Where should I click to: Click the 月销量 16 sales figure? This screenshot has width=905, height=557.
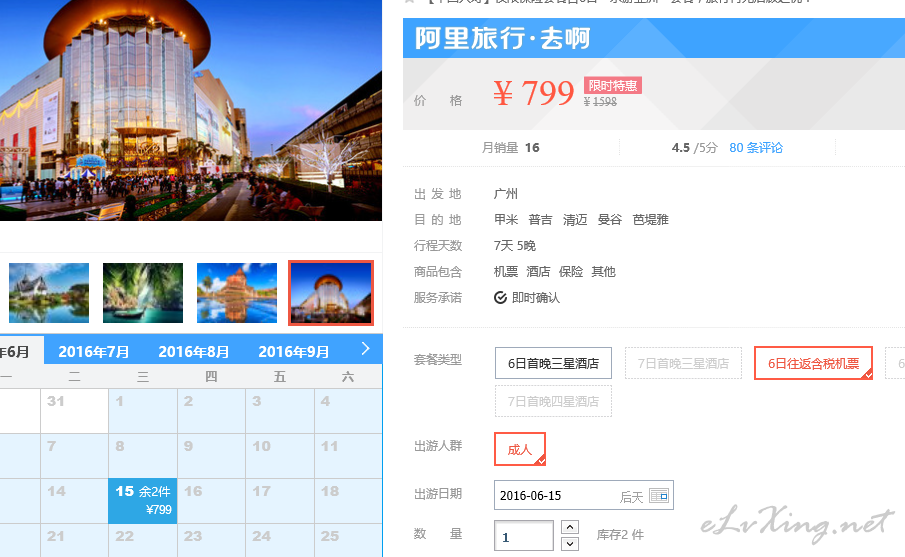510,148
